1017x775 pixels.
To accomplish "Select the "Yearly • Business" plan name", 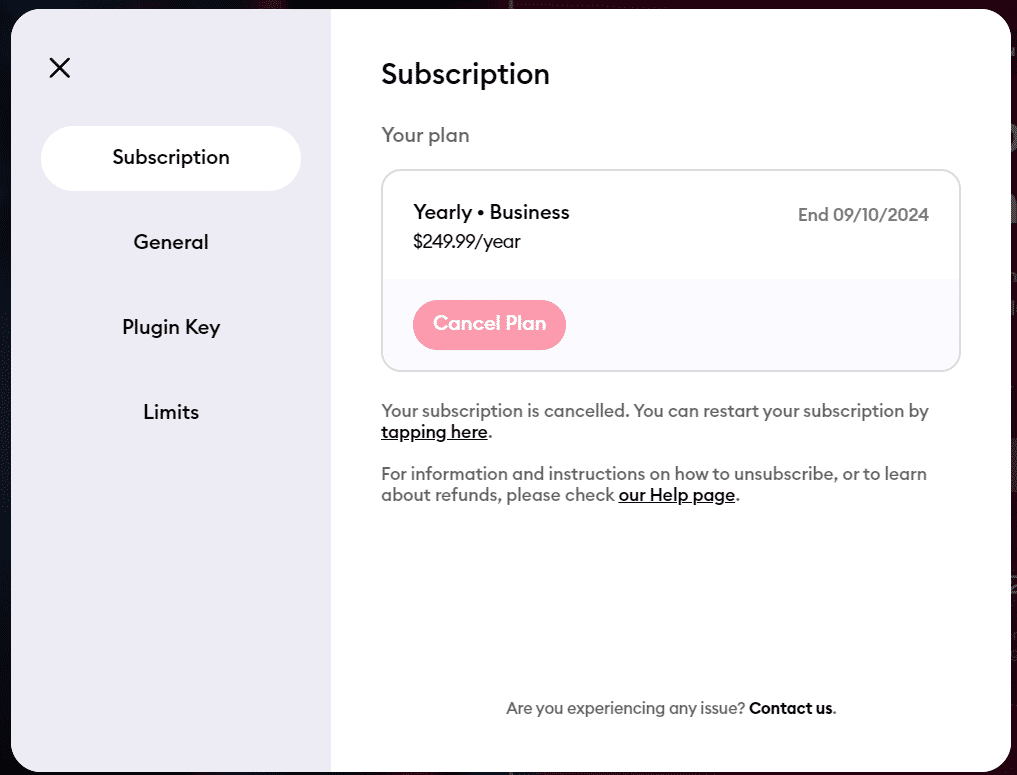I will coord(491,212).
